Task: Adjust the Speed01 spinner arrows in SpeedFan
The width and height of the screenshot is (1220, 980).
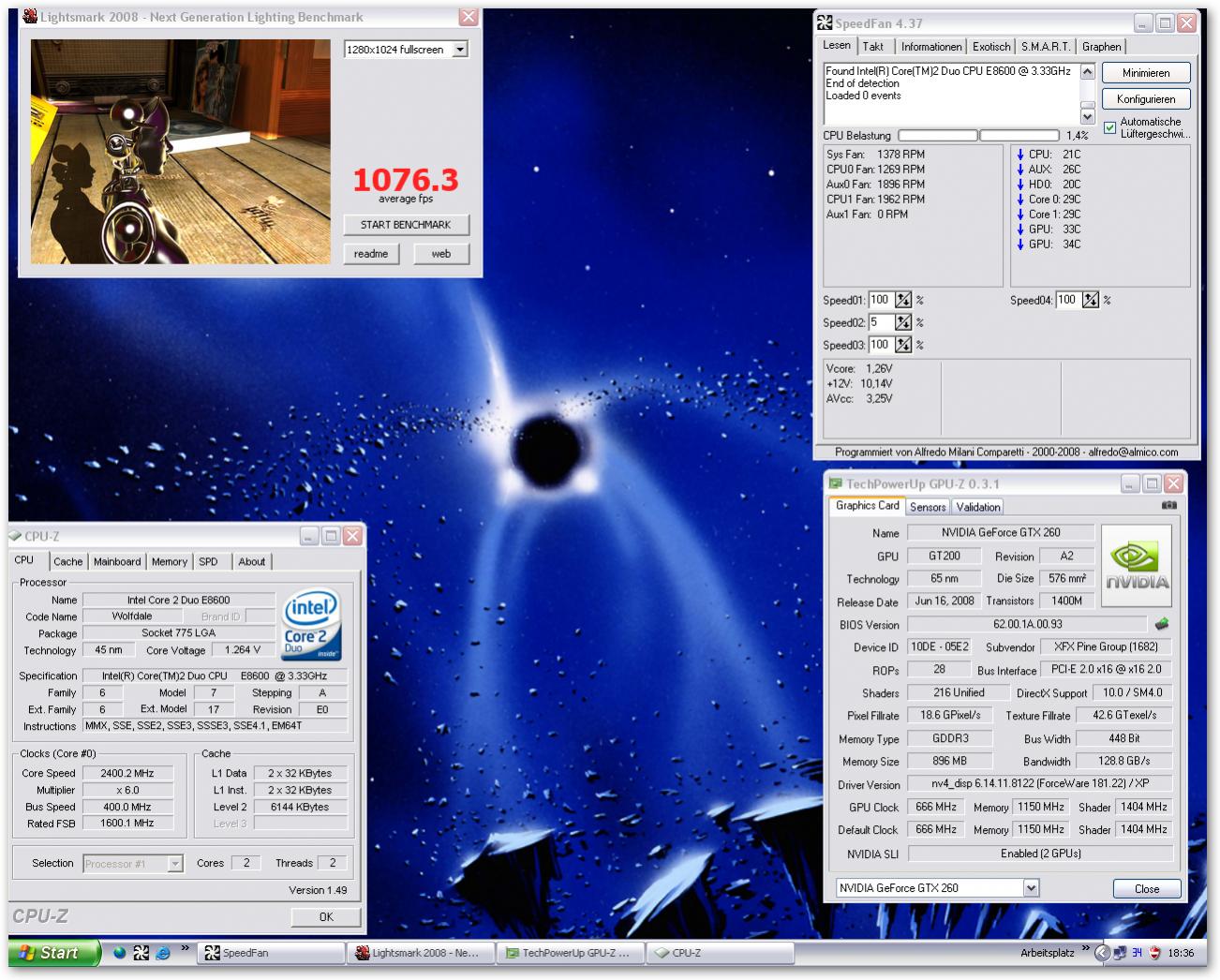Action: point(903,300)
